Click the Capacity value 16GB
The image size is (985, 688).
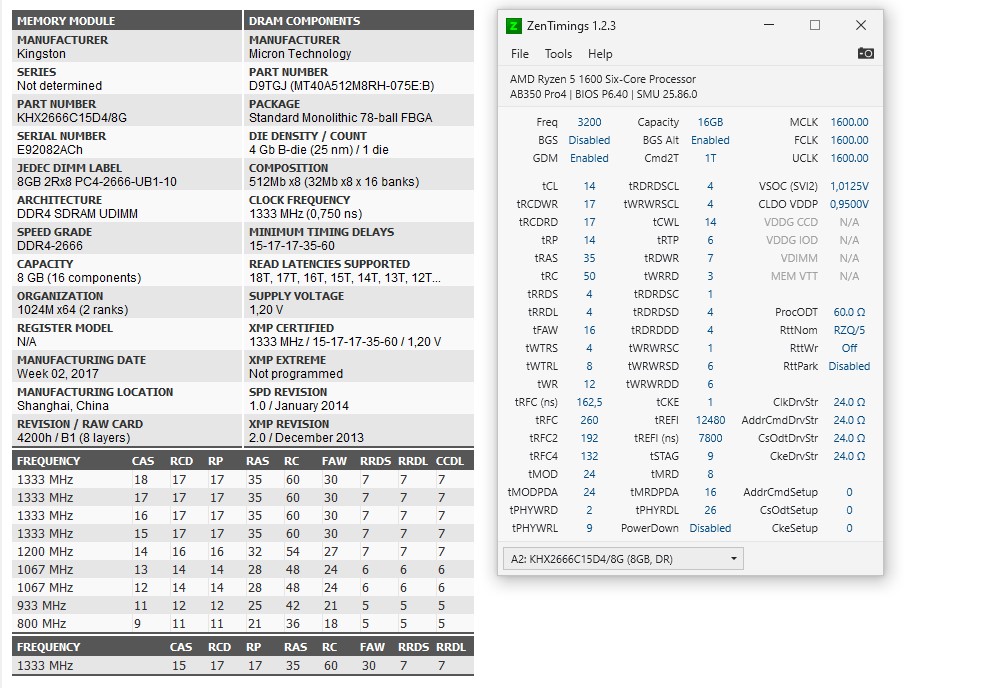(x=710, y=122)
